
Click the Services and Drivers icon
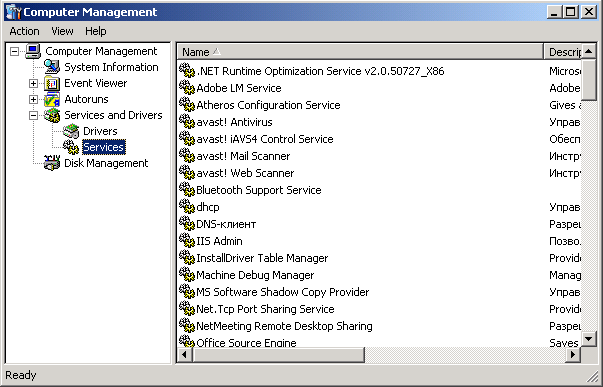tap(52, 115)
